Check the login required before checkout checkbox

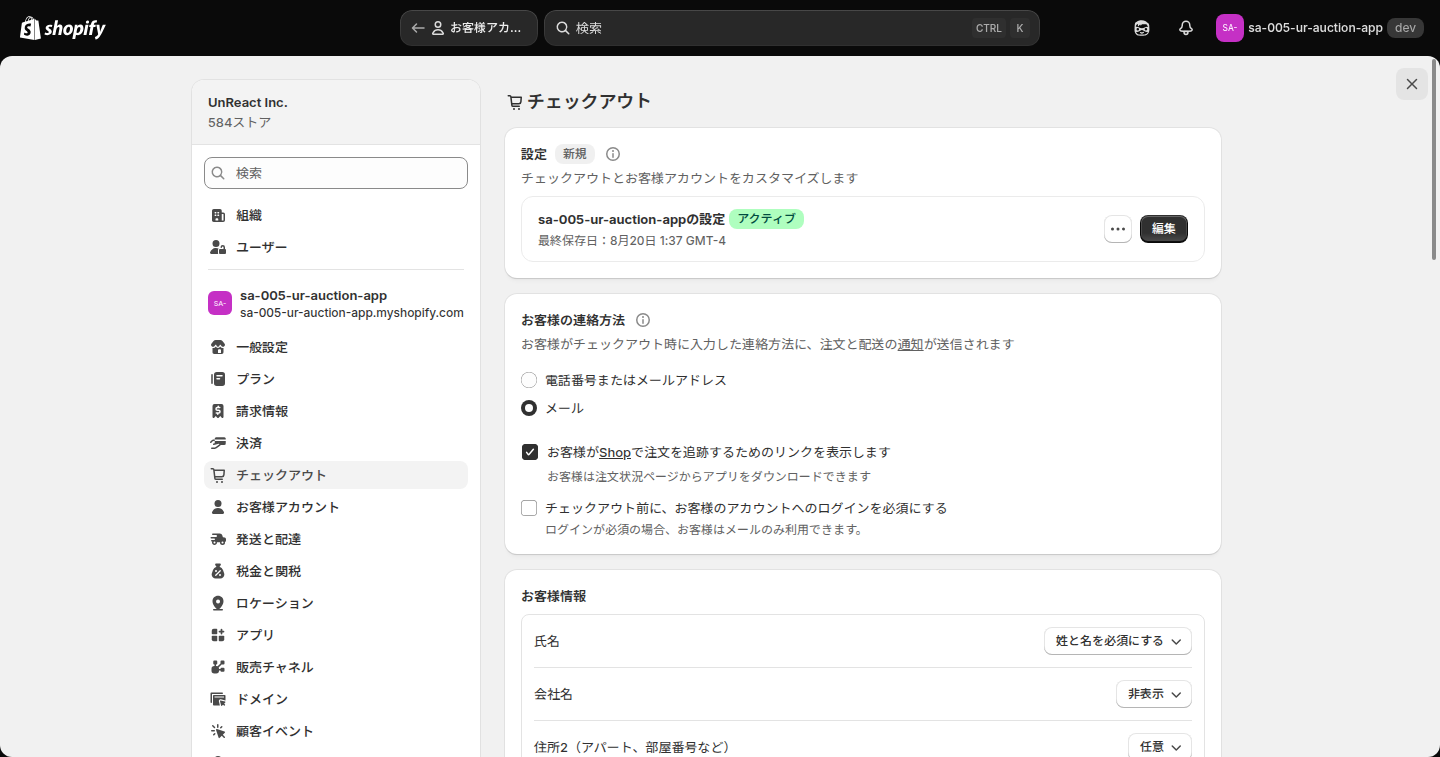(529, 508)
